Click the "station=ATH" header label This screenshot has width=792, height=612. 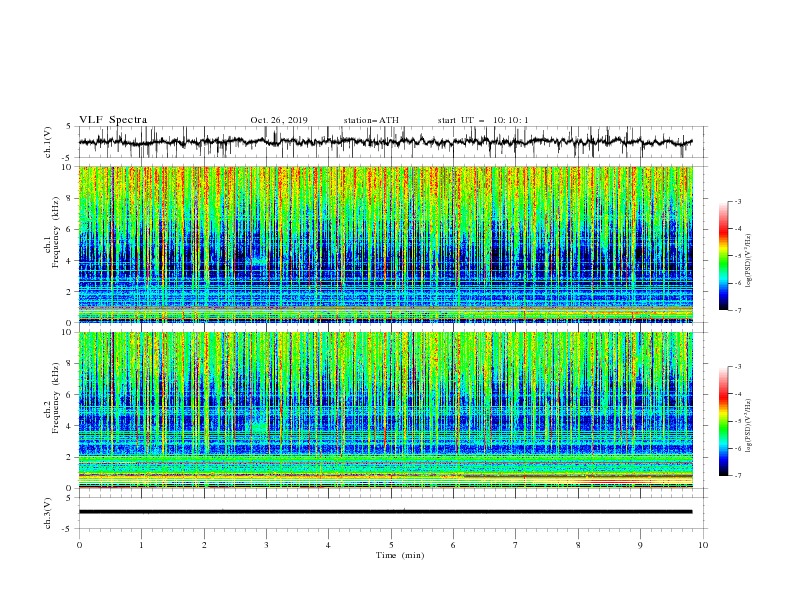click(x=371, y=120)
